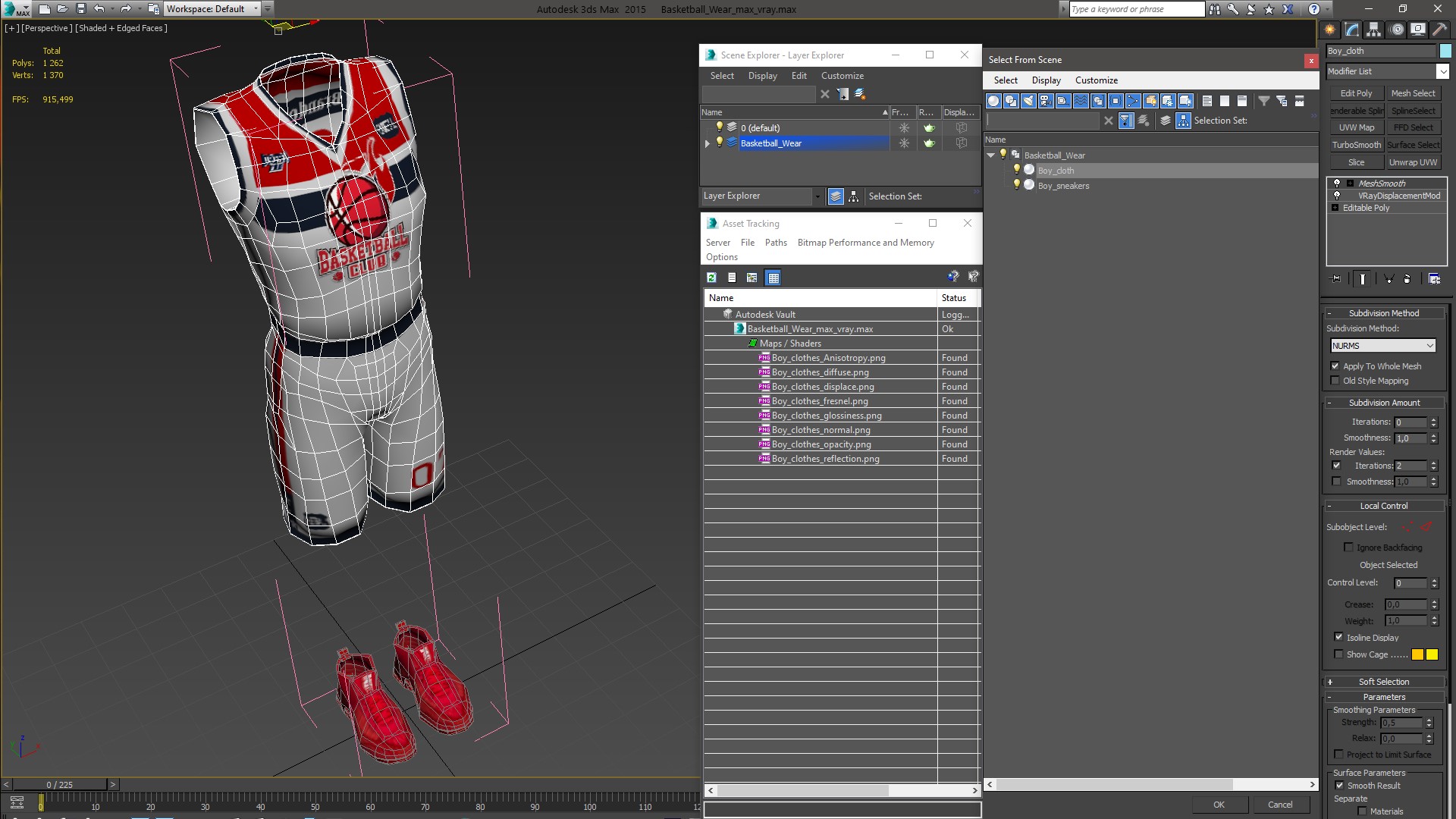Click the New Scene icon in title bar
The height and width of the screenshot is (819, 1456).
44,9
